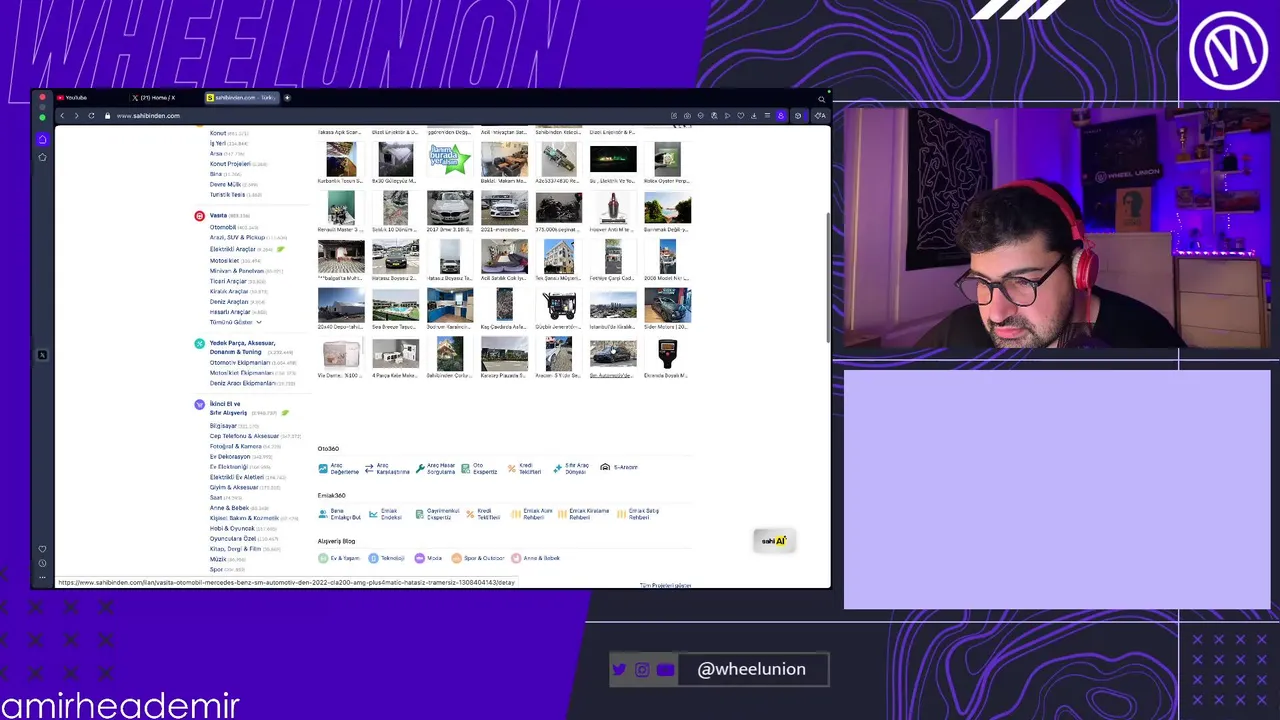Viewport: 1280px width, 720px height.
Task: Open Emlak Endeksi in Emlak360
Action: tap(385, 514)
